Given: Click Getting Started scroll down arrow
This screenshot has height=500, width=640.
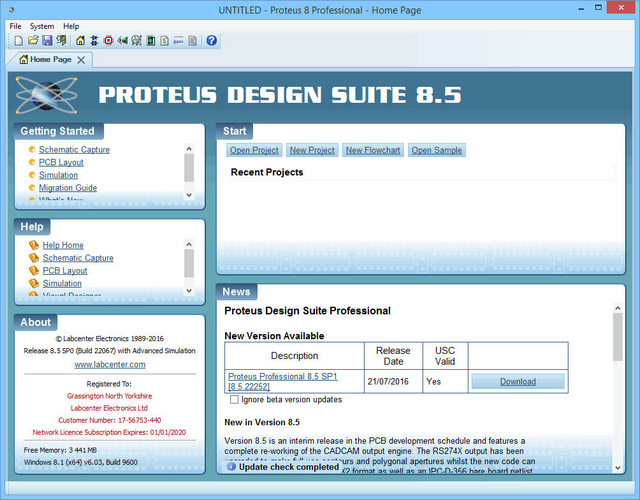Looking at the screenshot, I should pos(189,195).
